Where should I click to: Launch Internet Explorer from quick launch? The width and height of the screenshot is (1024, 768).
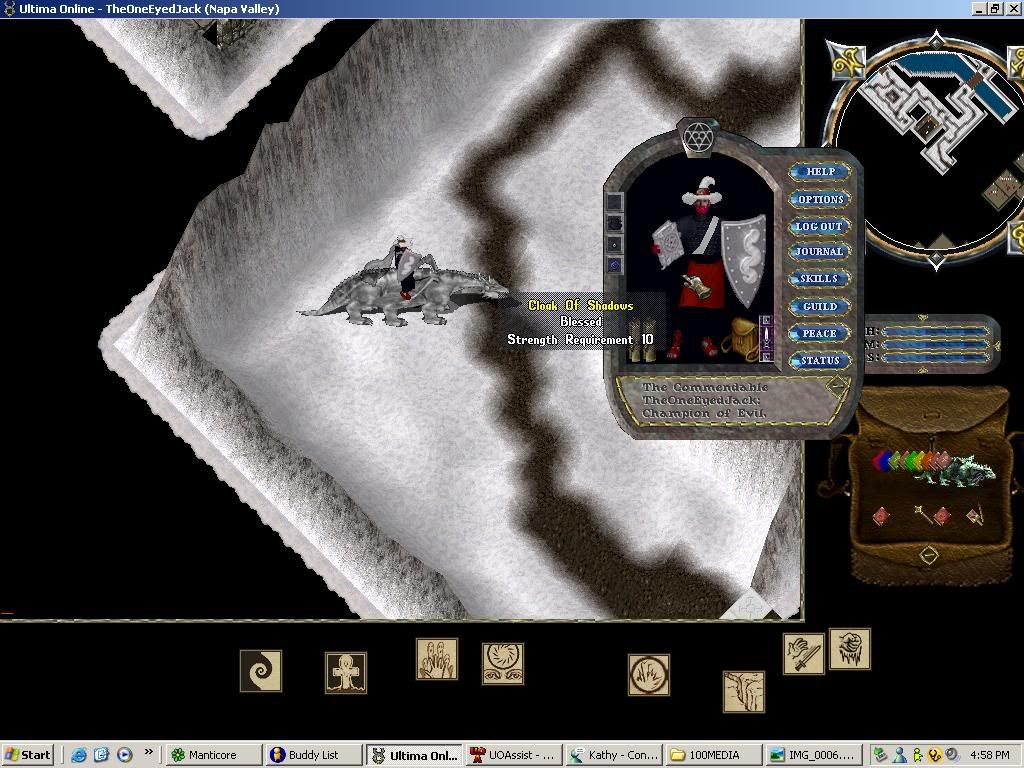point(79,755)
